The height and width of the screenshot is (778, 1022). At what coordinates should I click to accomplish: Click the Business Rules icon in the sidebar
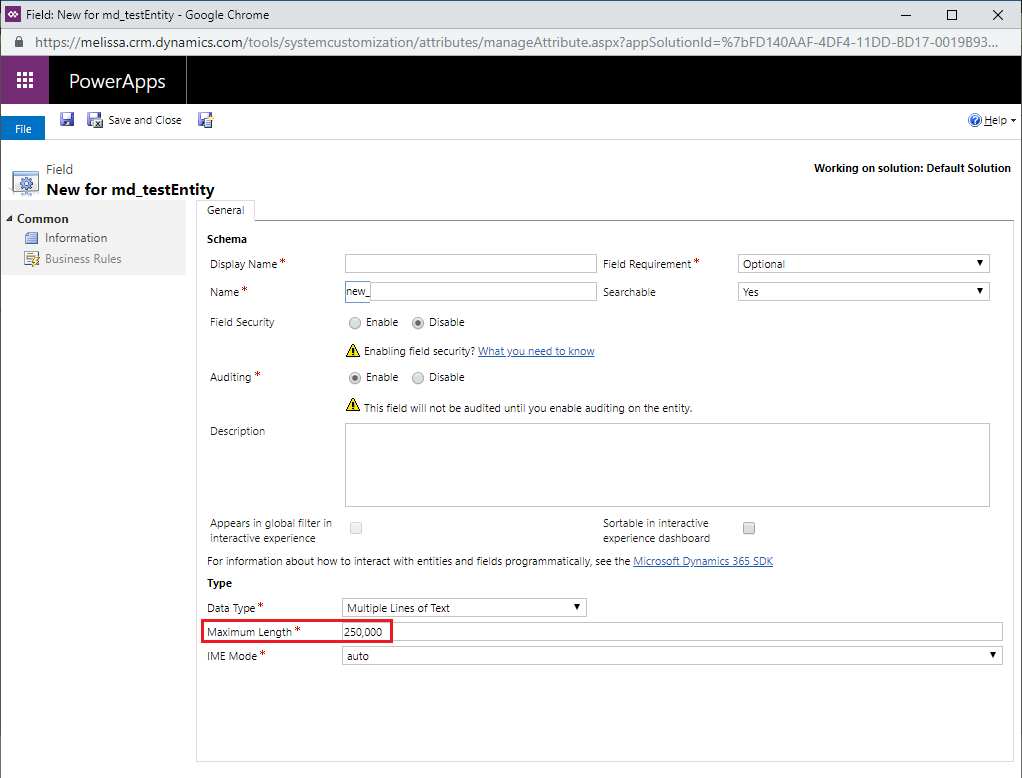pos(31,259)
